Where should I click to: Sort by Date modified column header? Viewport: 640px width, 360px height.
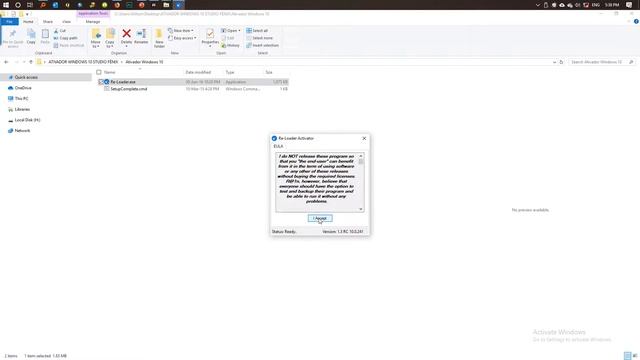pyautogui.click(x=198, y=72)
